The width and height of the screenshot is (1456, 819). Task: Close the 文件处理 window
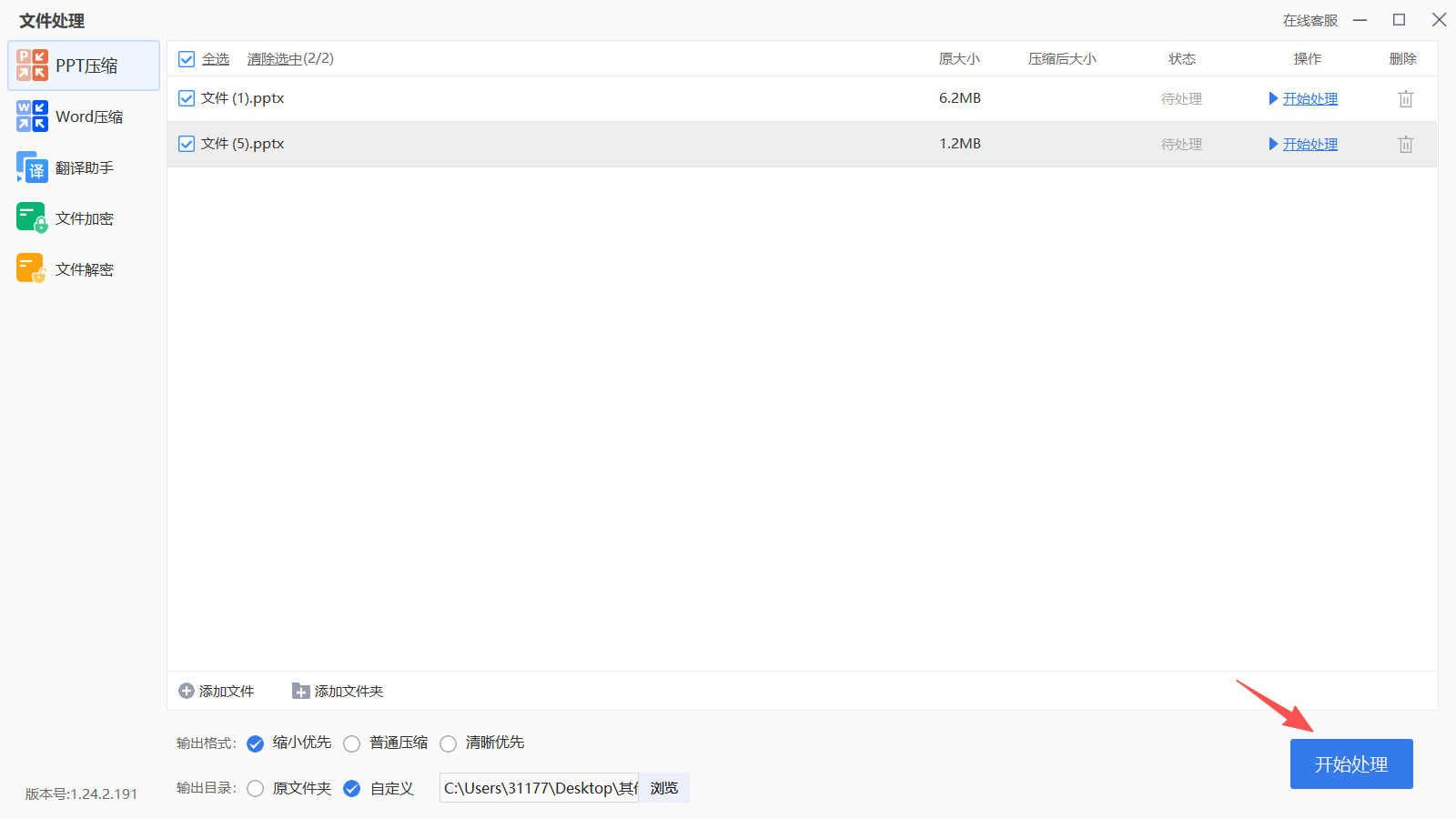pos(1439,20)
